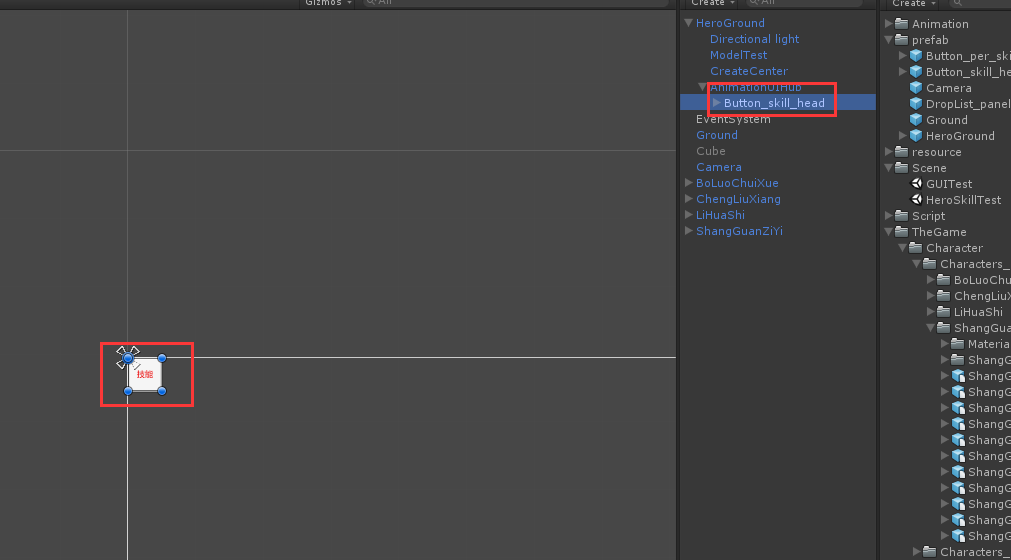
Task: Select the Button_skill_head hierarchy row
Action: click(x=778, y=103)
